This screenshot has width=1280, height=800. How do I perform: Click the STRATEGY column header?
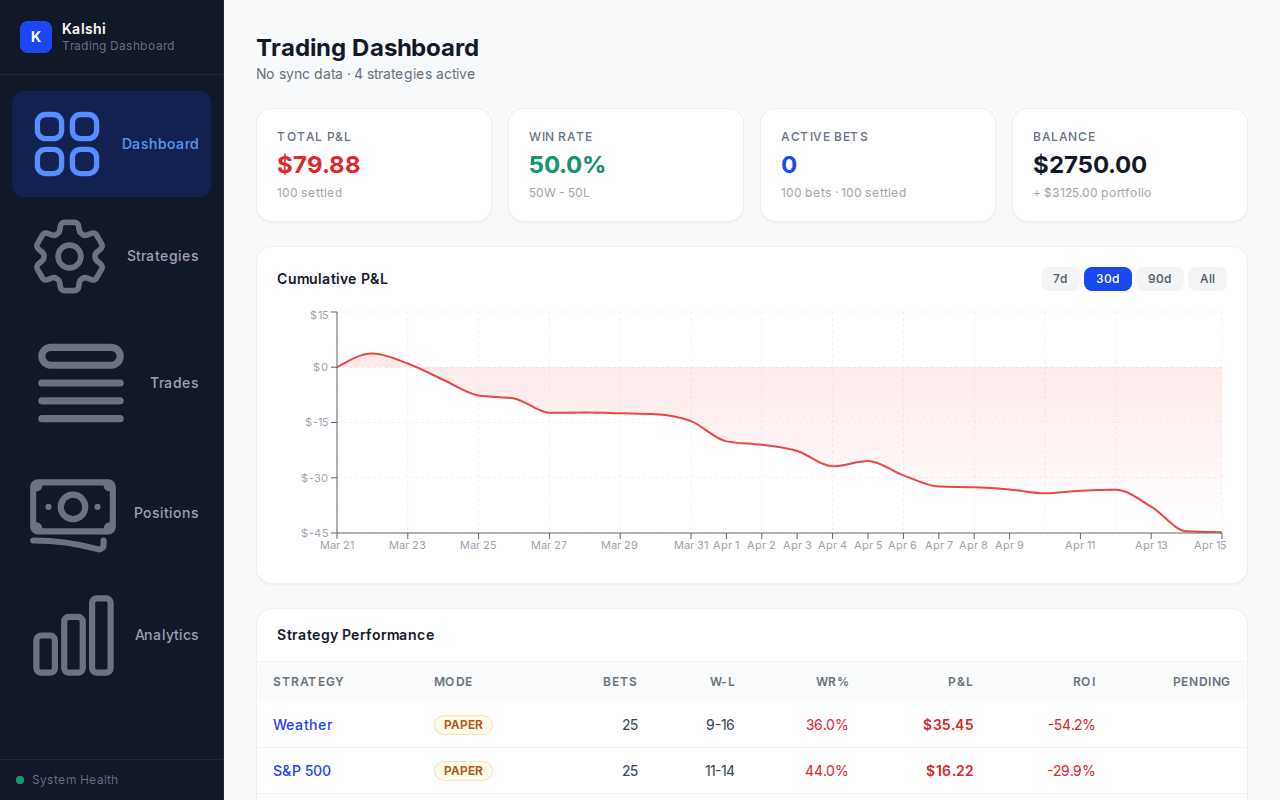pos(308,682)
